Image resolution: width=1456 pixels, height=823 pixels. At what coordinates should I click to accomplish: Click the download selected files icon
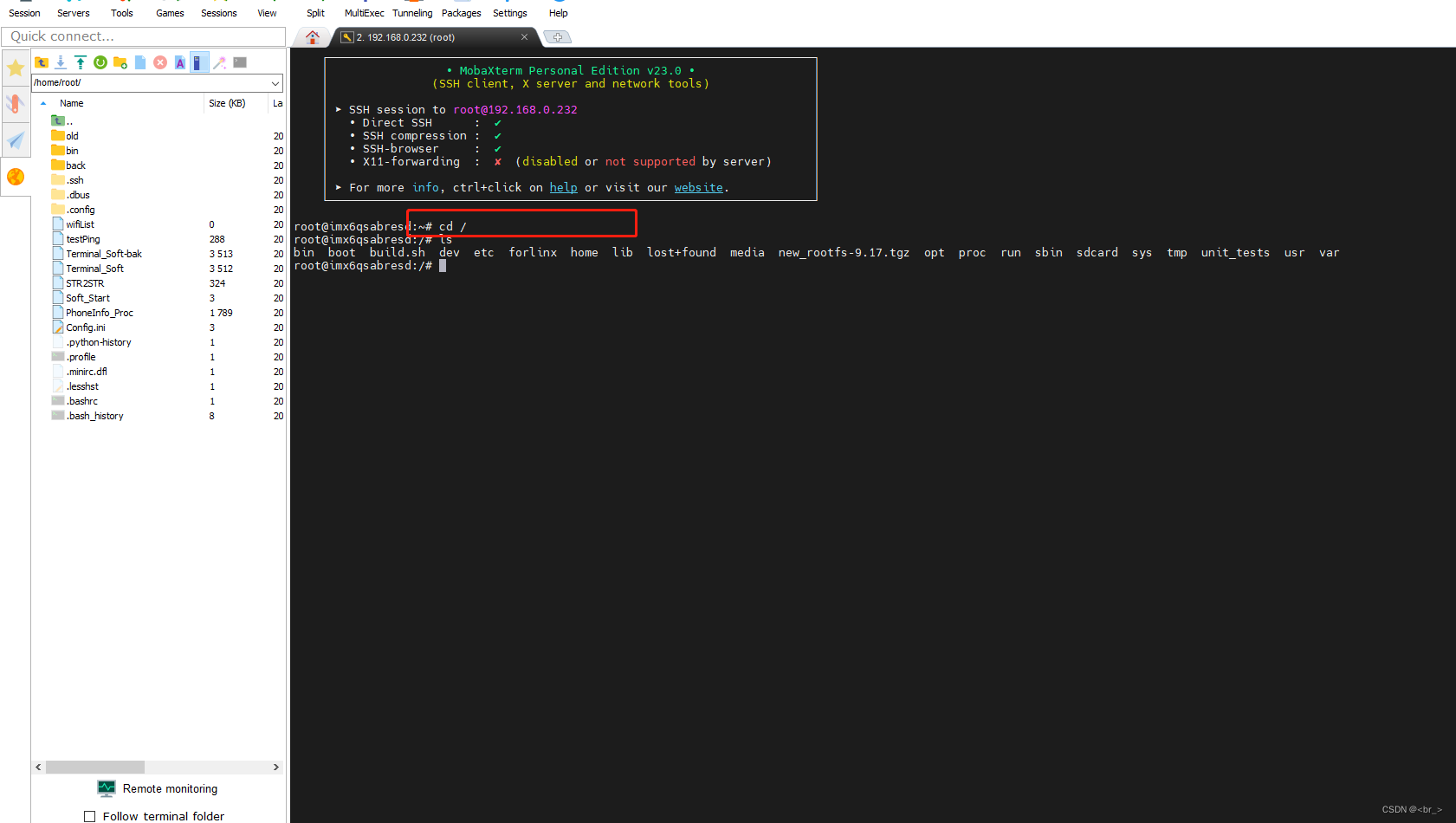pos(61,62)
